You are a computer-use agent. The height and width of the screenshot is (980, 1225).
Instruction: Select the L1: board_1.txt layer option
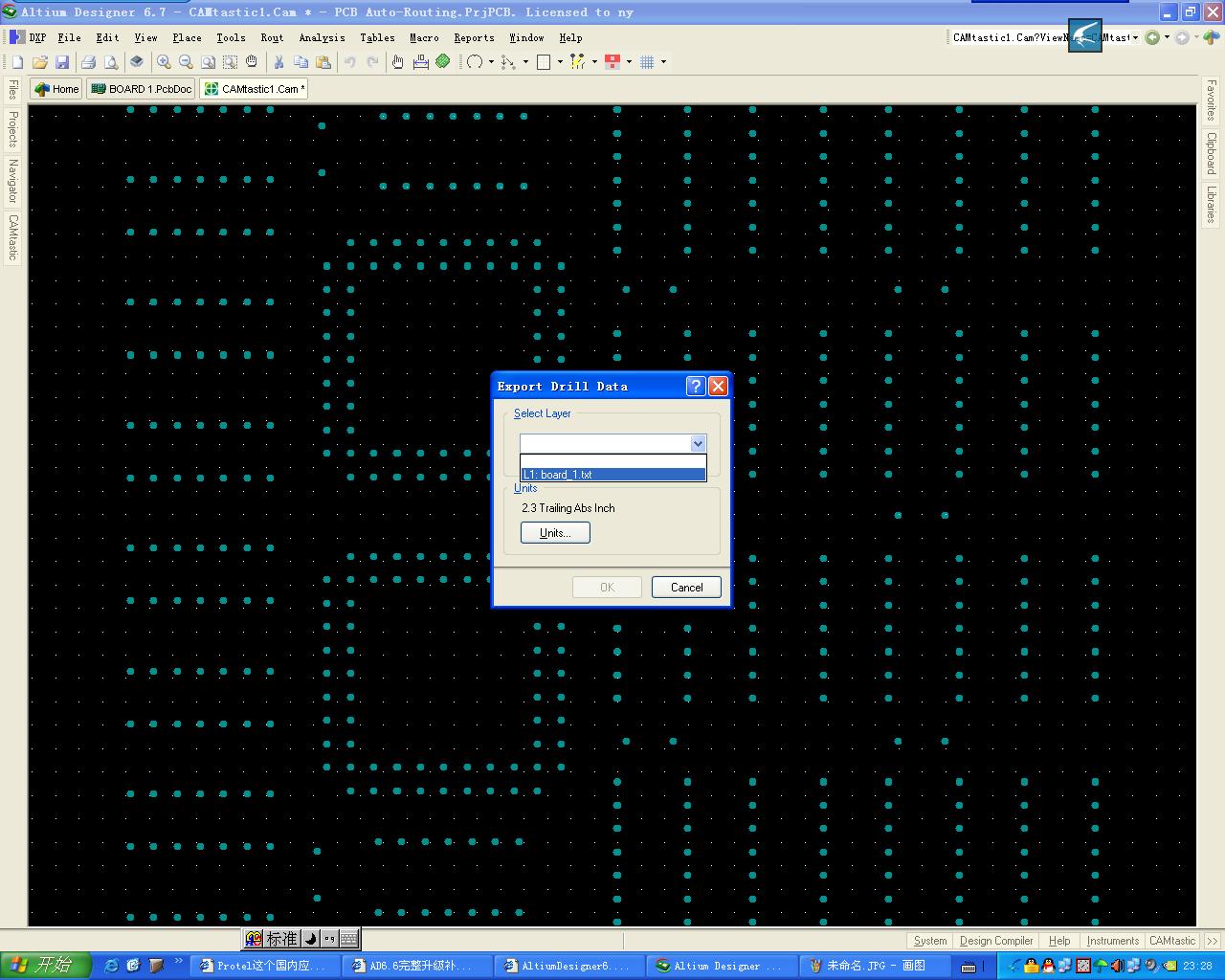click(613, 475)
